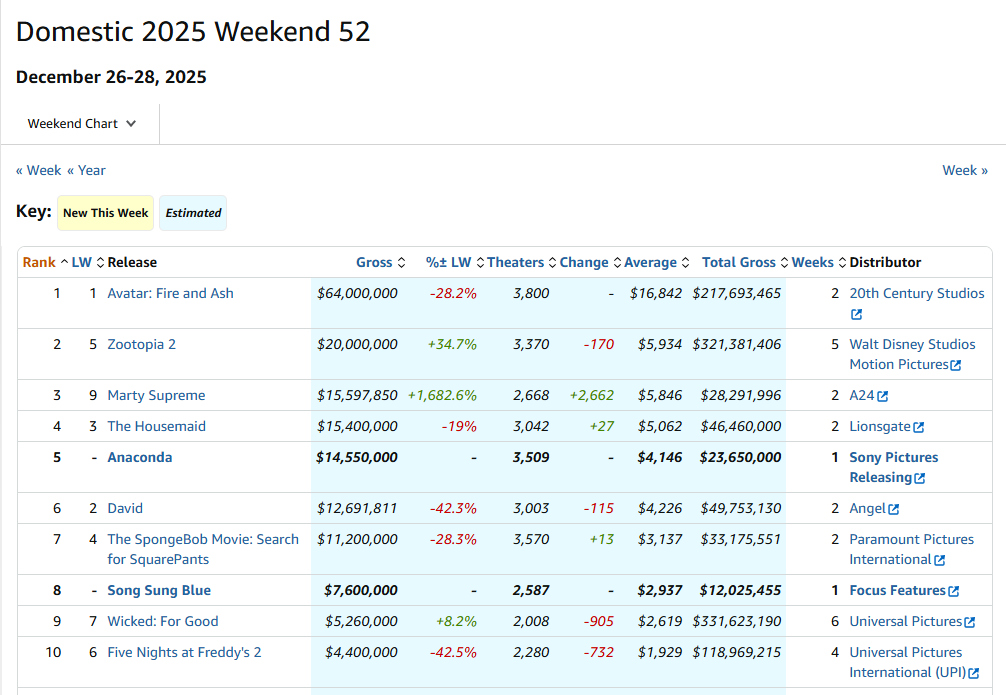Sort table by Rank column
This screenshot has height=695, width=1006.
39,262
